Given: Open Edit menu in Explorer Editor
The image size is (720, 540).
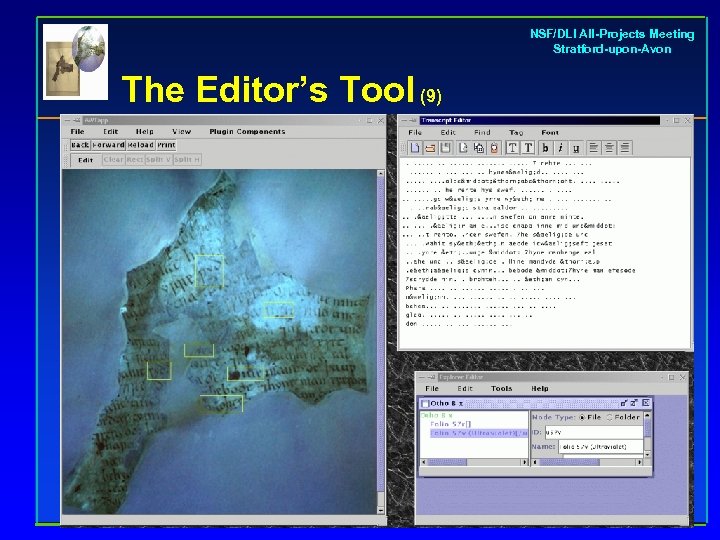Looking at the screenshot, I should [x=465, y=388].
